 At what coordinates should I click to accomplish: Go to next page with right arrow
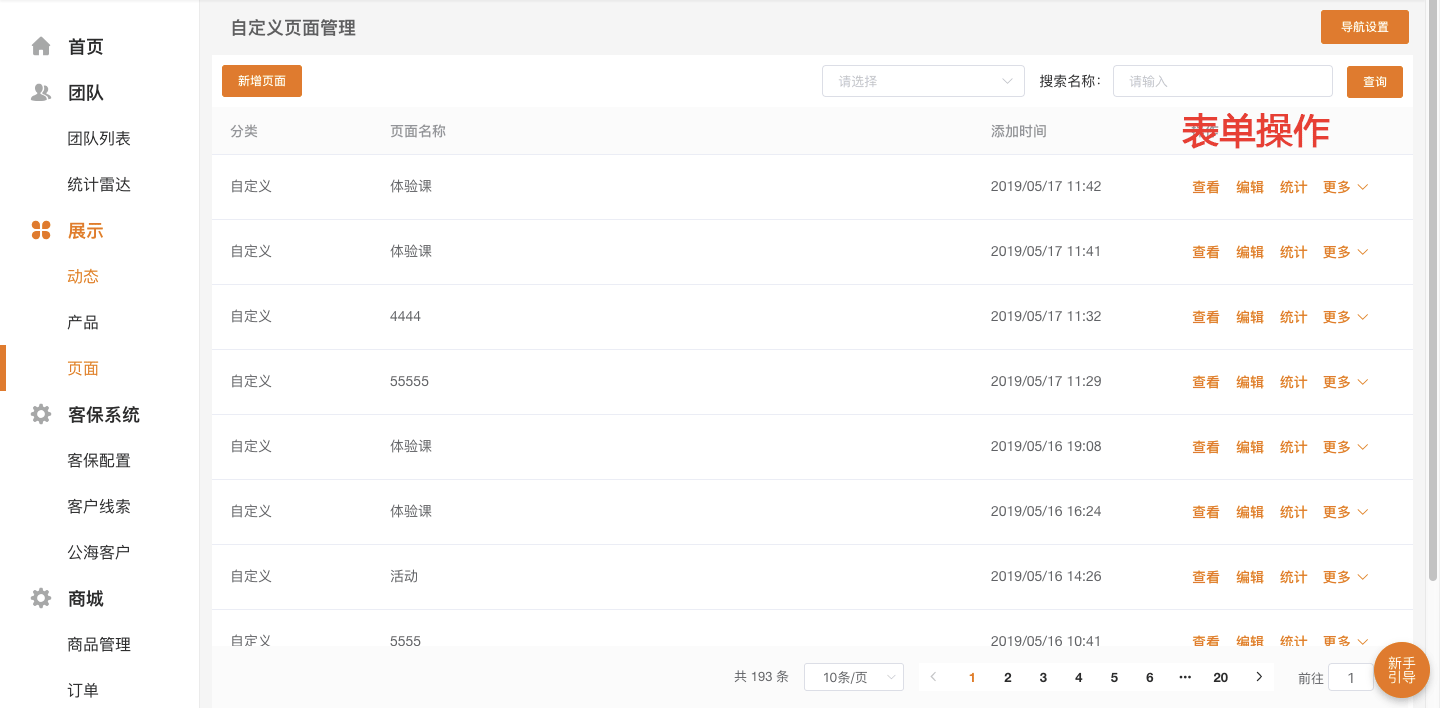[1259, 677]
